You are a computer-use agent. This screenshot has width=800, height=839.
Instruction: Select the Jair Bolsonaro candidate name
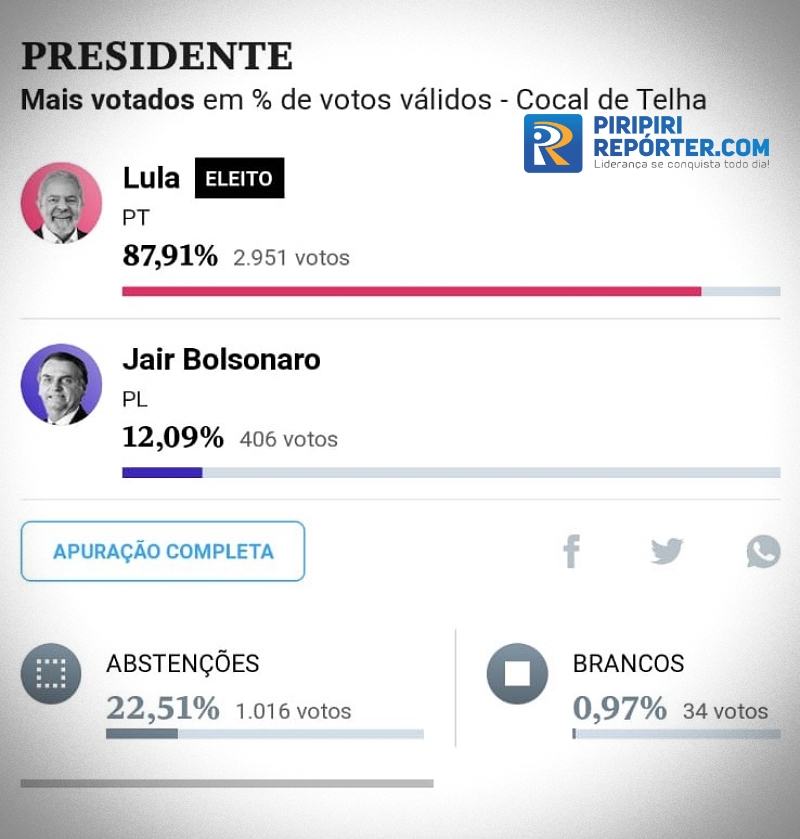pyautogui.click(x=221, y=360)
